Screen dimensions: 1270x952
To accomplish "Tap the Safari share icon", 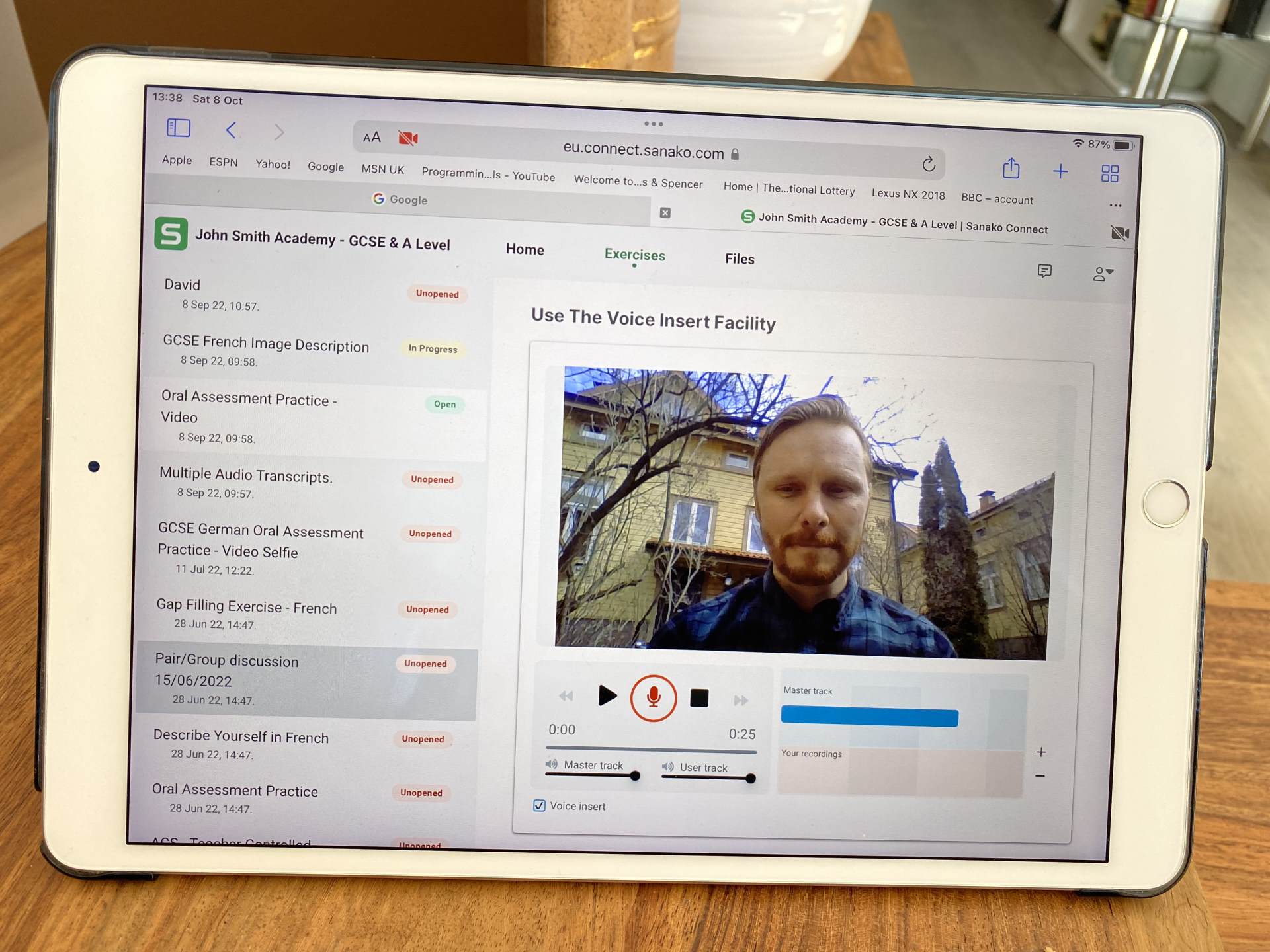I will (1011, 169).
